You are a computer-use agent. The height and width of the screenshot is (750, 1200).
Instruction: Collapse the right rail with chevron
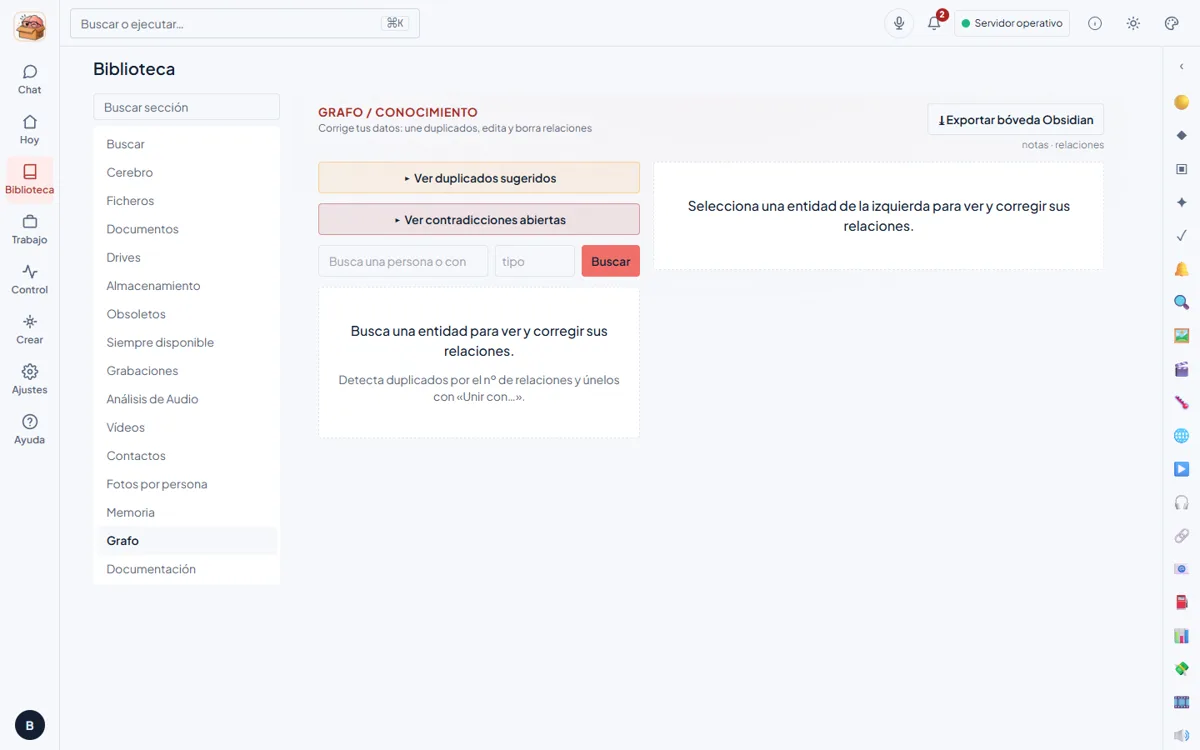1182,67
